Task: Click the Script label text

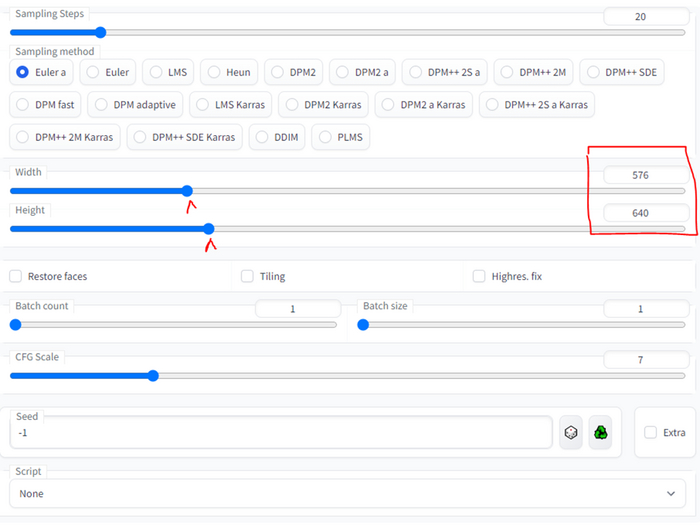Action: coord(28,471)
